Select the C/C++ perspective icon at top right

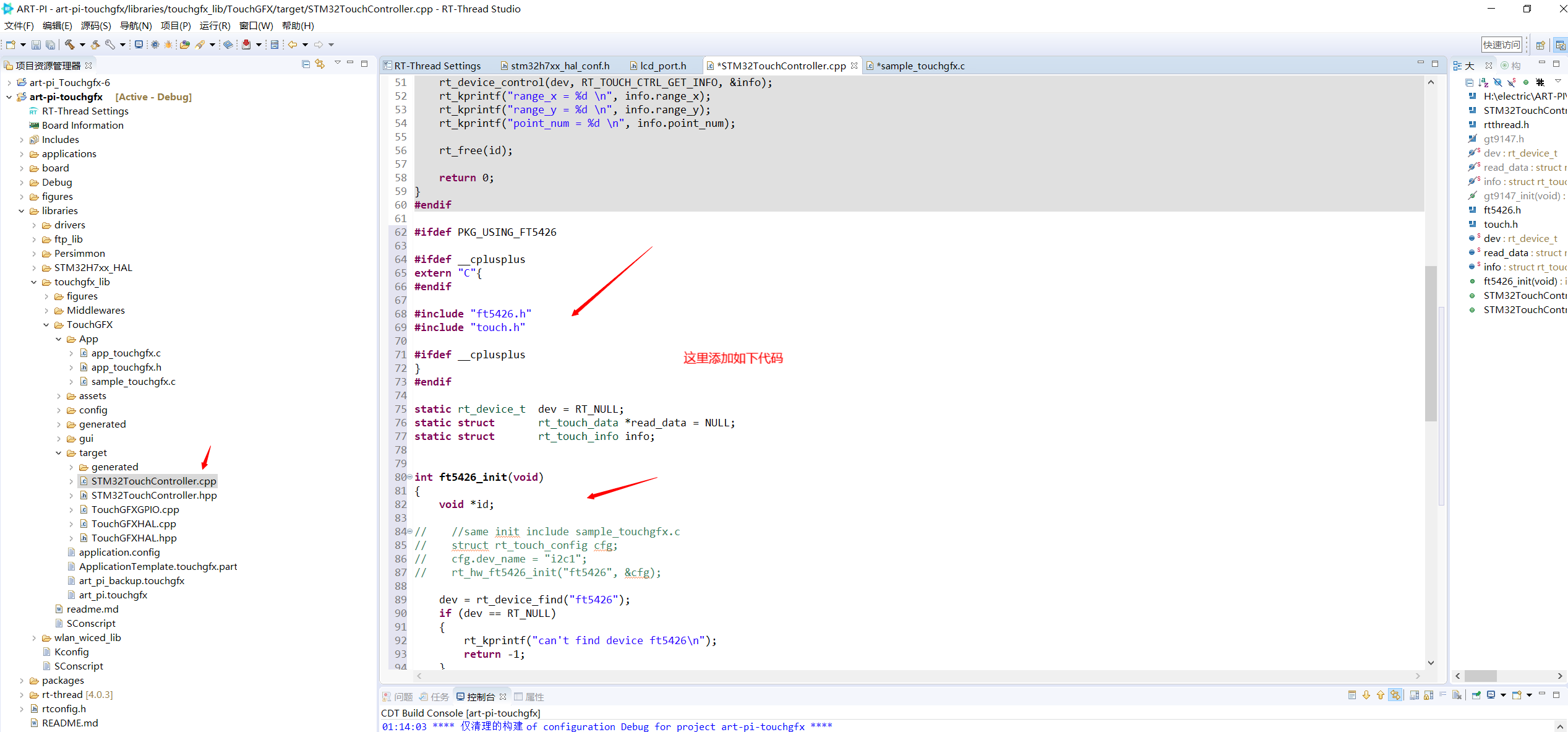[1561, 45]
